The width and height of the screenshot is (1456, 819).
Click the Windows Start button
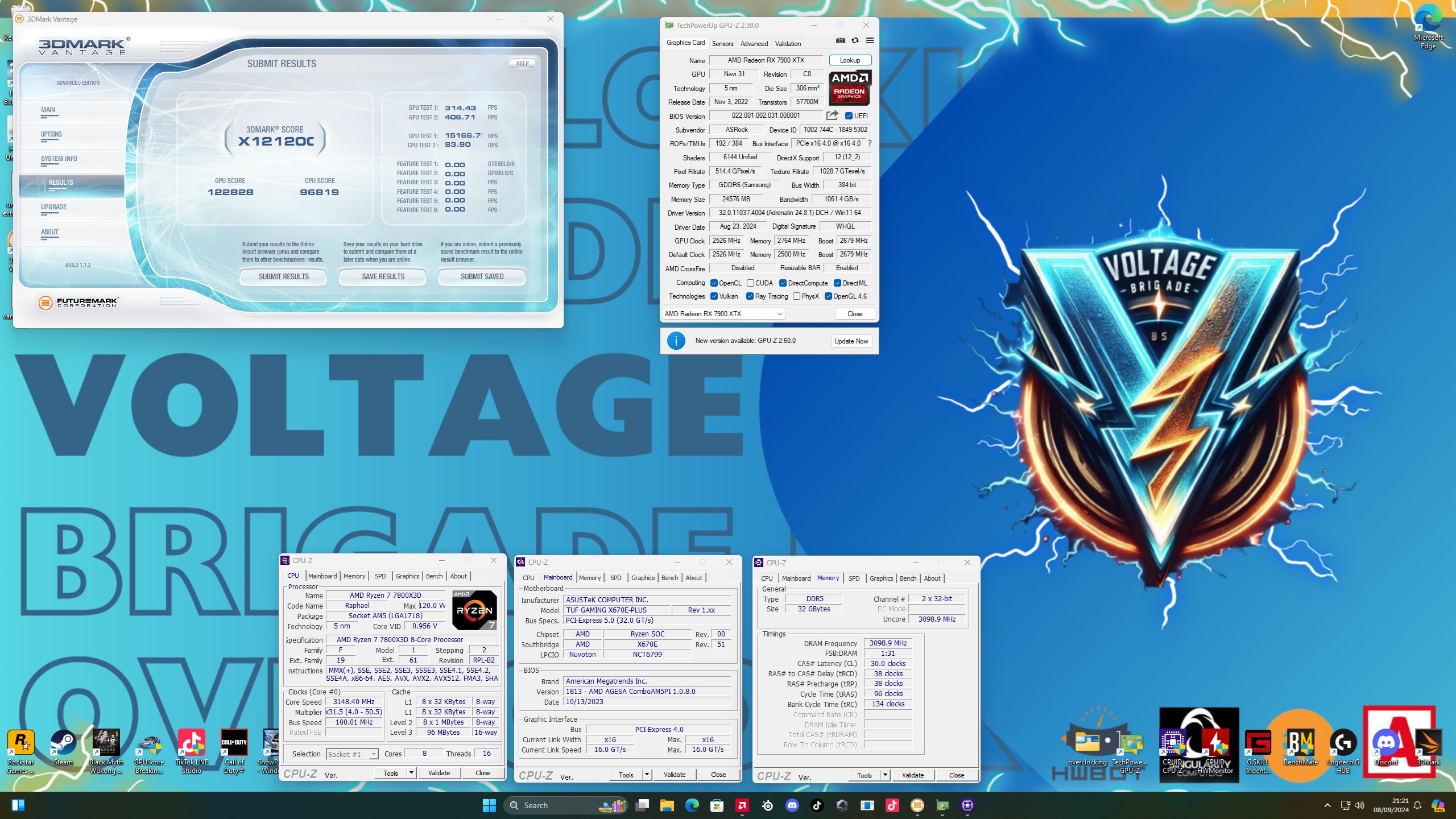(x=489, y=805)
